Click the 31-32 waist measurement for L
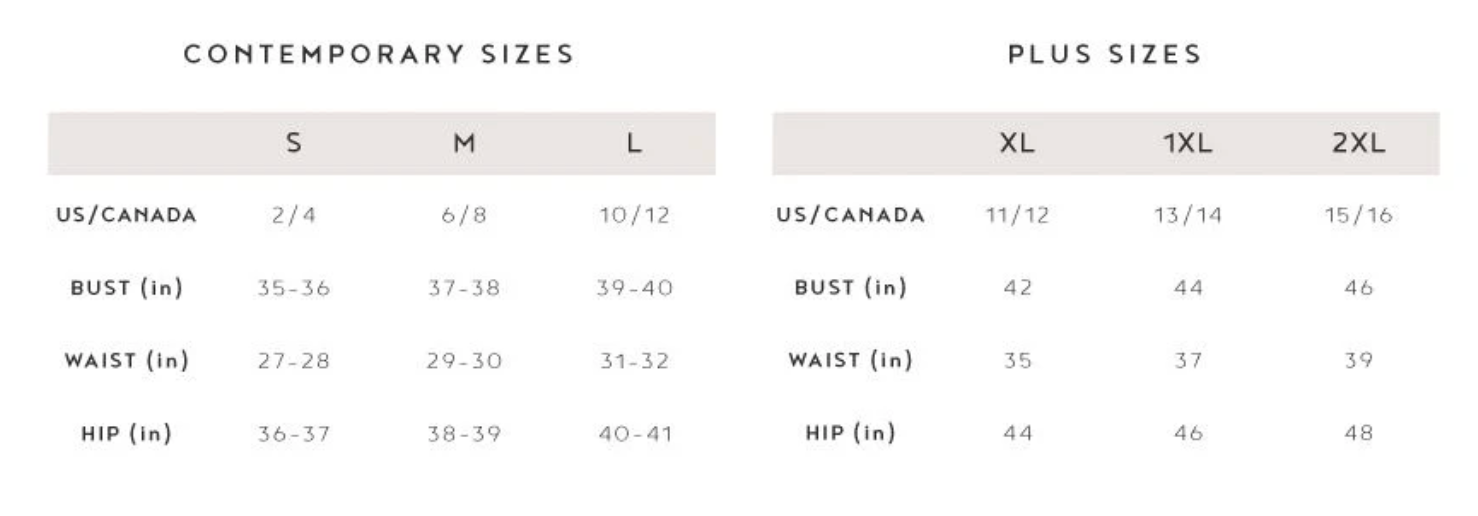Viewport: 1478px width, 516px height. click(x=634, y=360)
